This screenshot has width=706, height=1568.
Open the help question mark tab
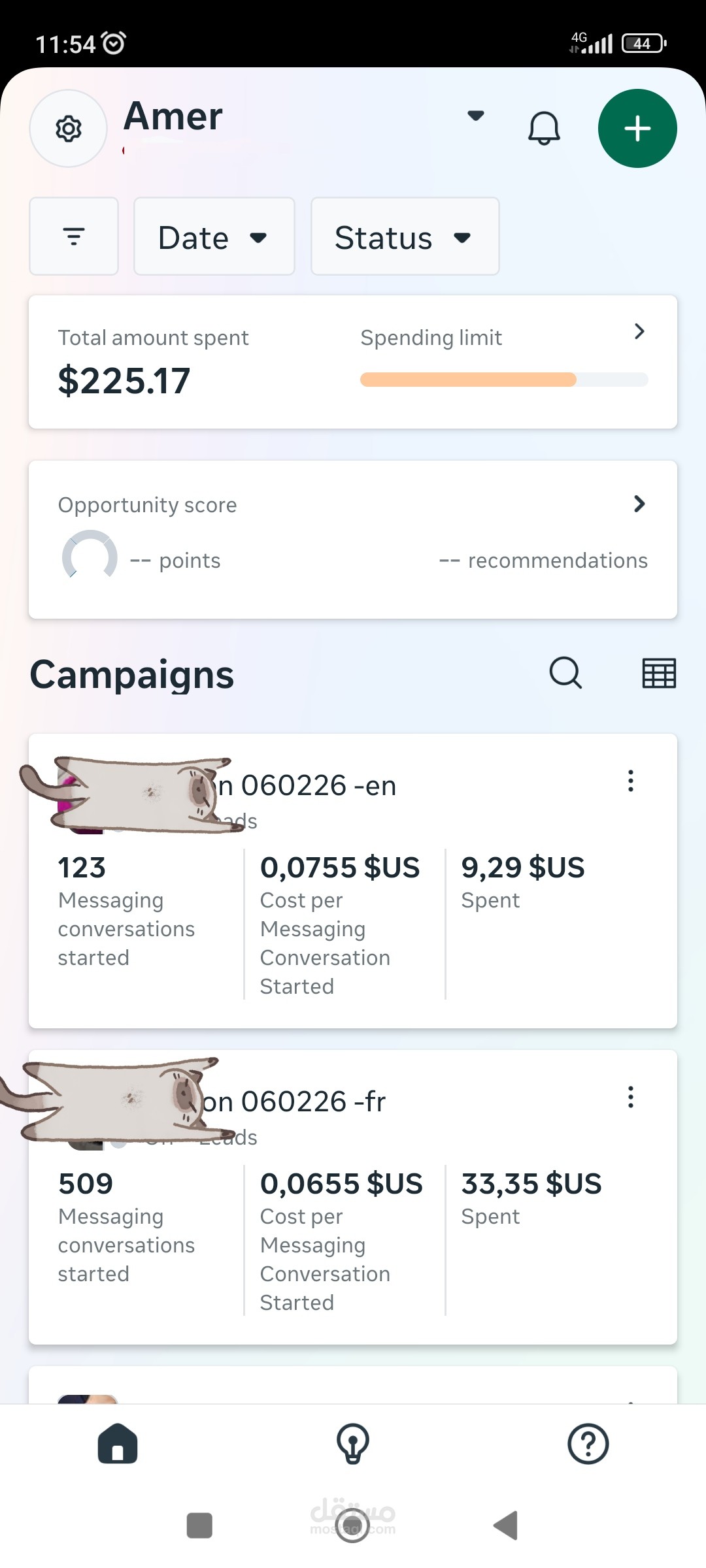coord(588,1443)
